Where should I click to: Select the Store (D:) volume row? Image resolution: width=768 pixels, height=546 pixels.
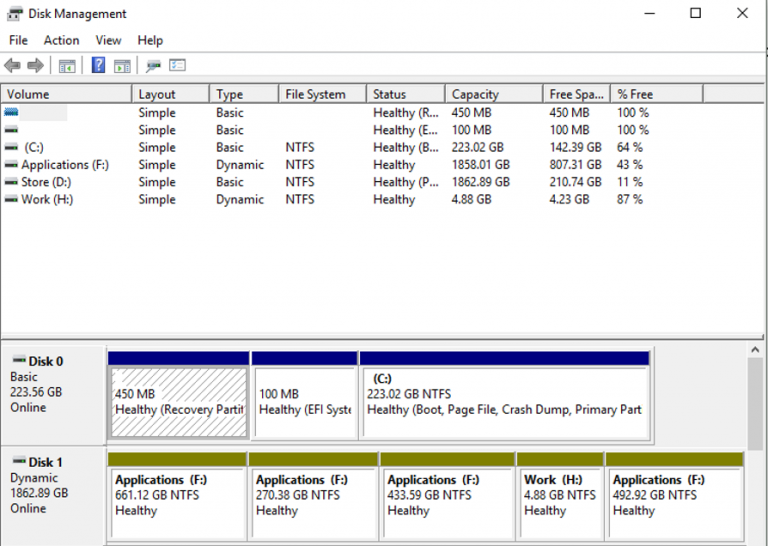(352, 182)
